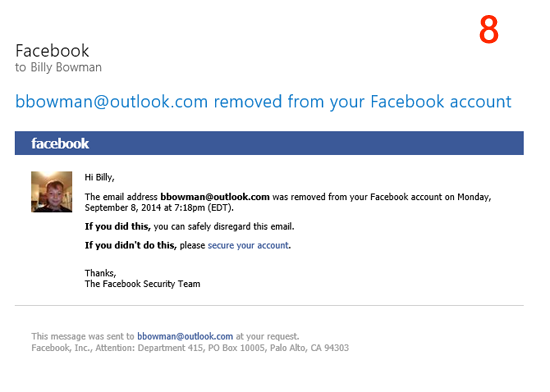
Task: Click the red number 8 marker
Action: click(x=489, y=30)
